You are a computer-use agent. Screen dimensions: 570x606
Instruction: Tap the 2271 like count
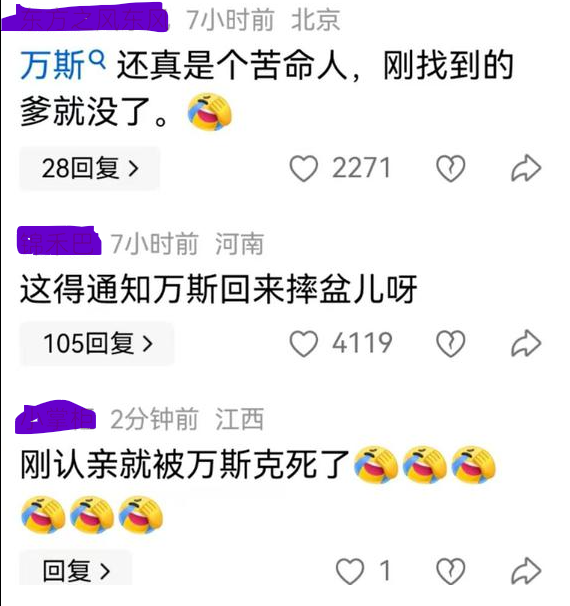[361, 169]
